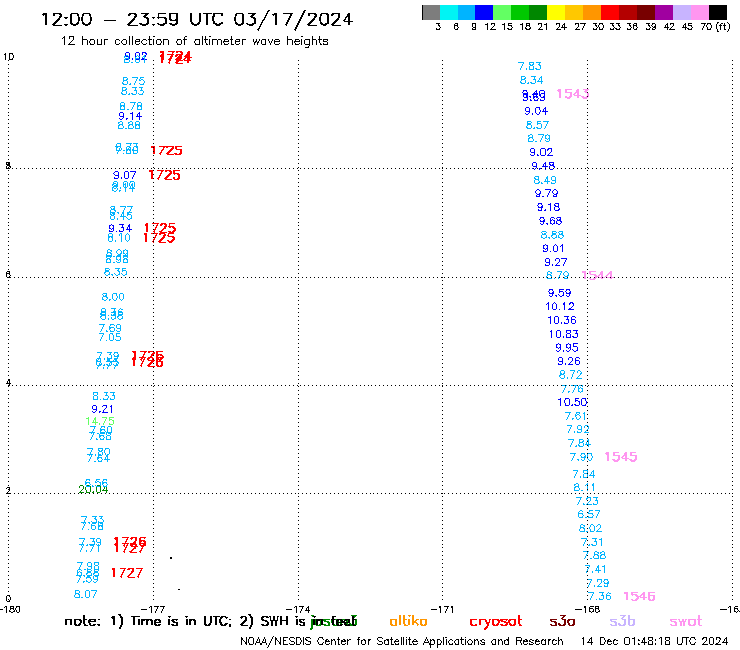Click the dark green wave height value 20.04
Screen dimensions: 740x650
(x=93, y=490)
